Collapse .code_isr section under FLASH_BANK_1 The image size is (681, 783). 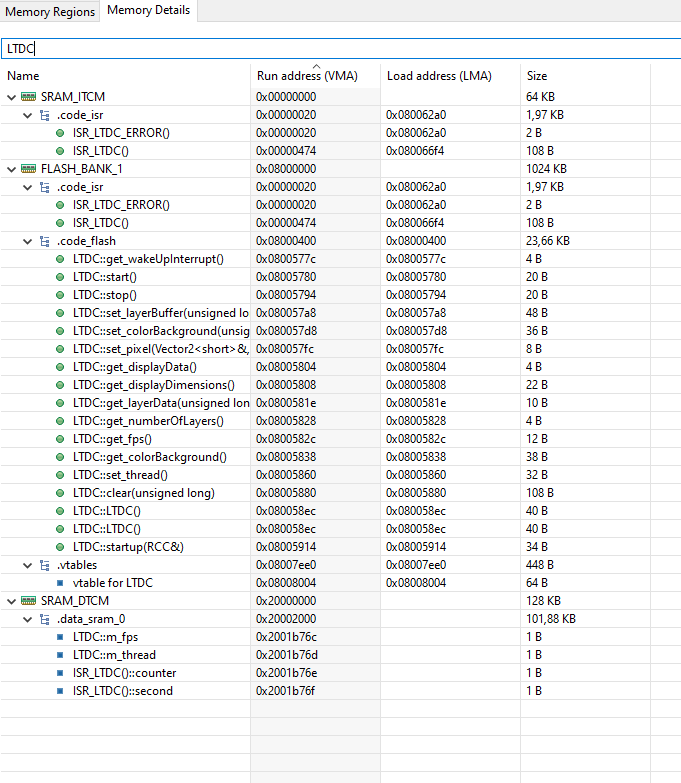coord(28,187)
